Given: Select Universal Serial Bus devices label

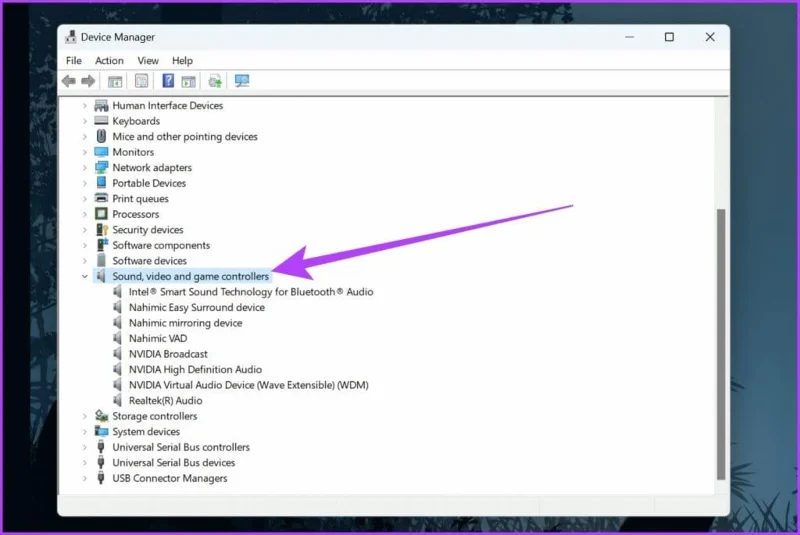Looking at the screenshot, I should click(x=173, y=463).
